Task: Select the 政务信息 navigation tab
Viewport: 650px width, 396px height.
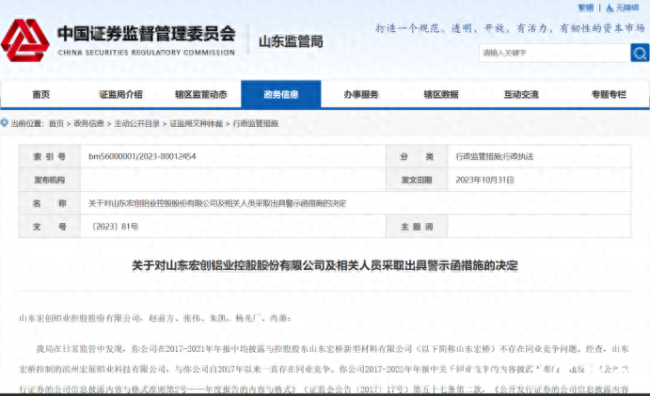Action: point(281,95)
